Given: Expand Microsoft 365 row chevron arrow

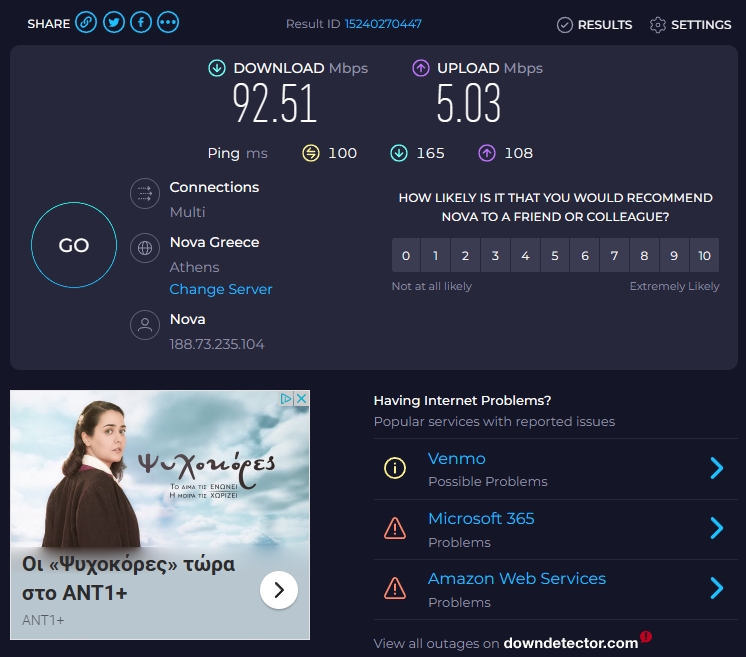Looking at the screenshot, I should [717, 528].
